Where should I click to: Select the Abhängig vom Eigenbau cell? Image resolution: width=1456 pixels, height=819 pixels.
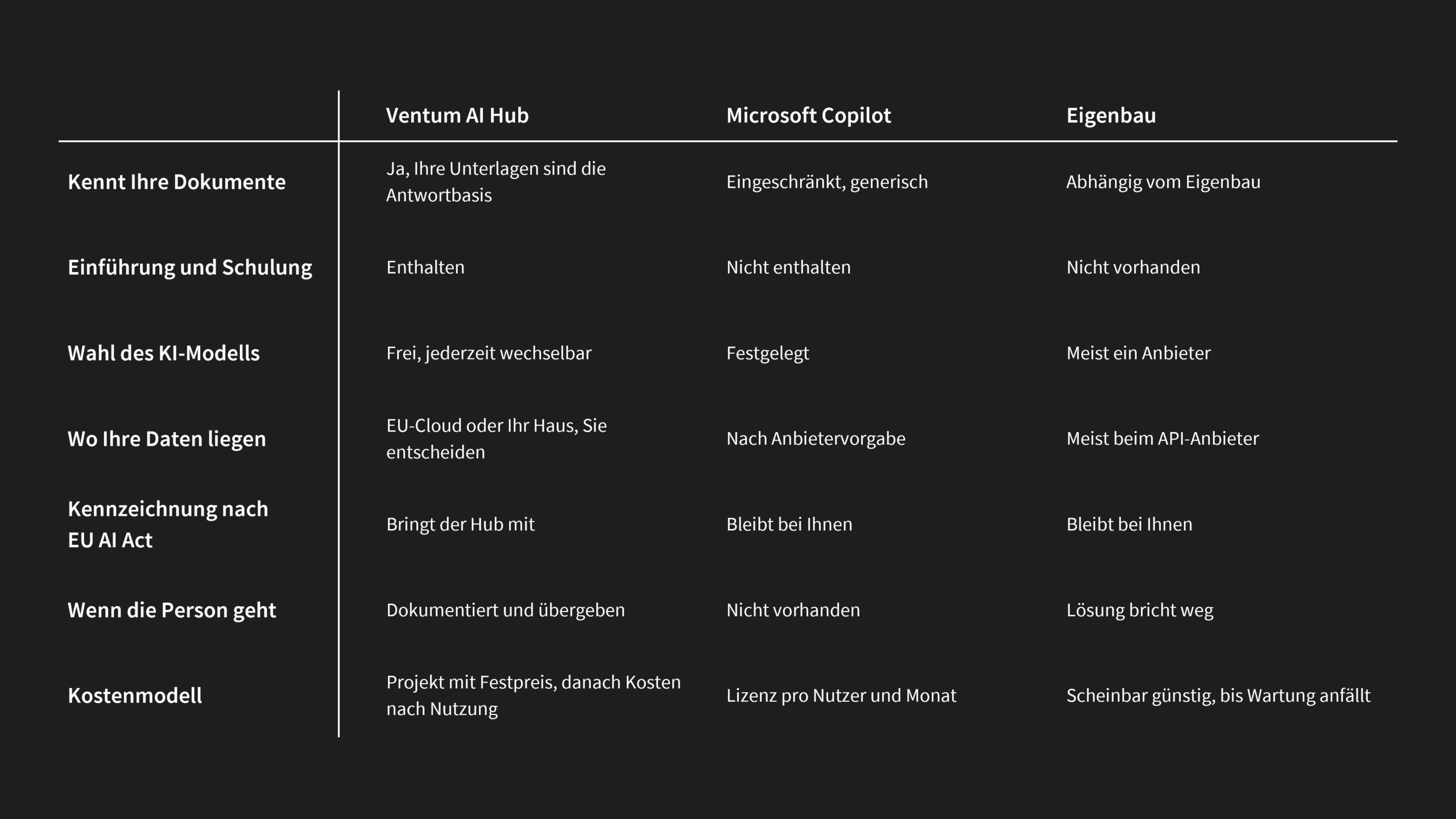(x=1163, y=182)
